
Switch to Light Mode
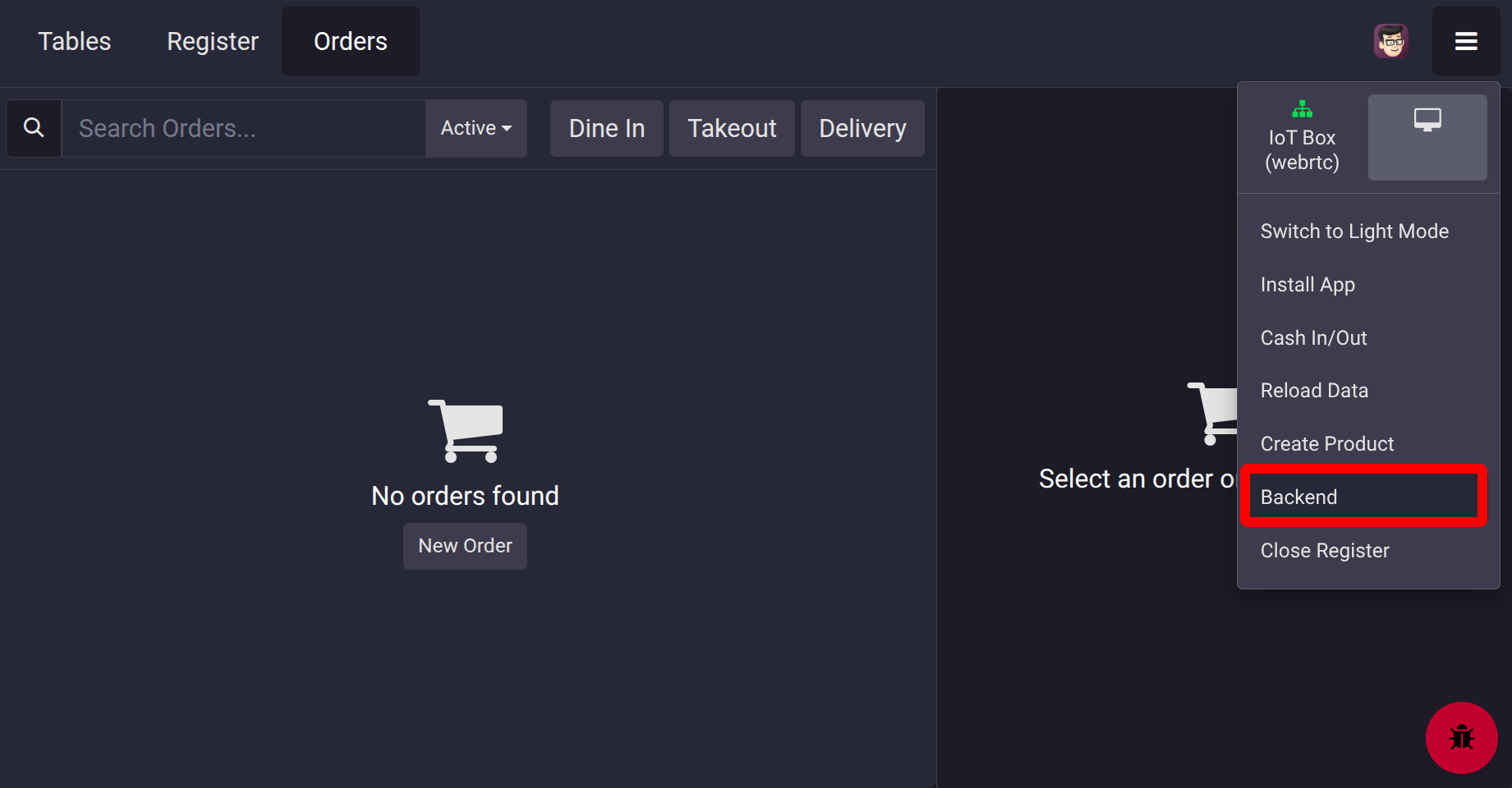coord(1354,231)
